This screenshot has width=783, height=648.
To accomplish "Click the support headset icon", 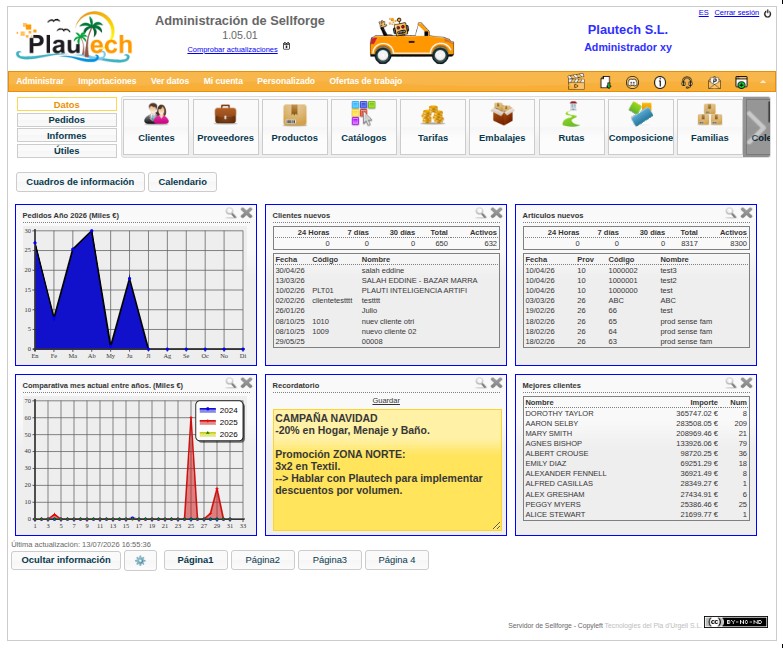I will tap(687, 82).
